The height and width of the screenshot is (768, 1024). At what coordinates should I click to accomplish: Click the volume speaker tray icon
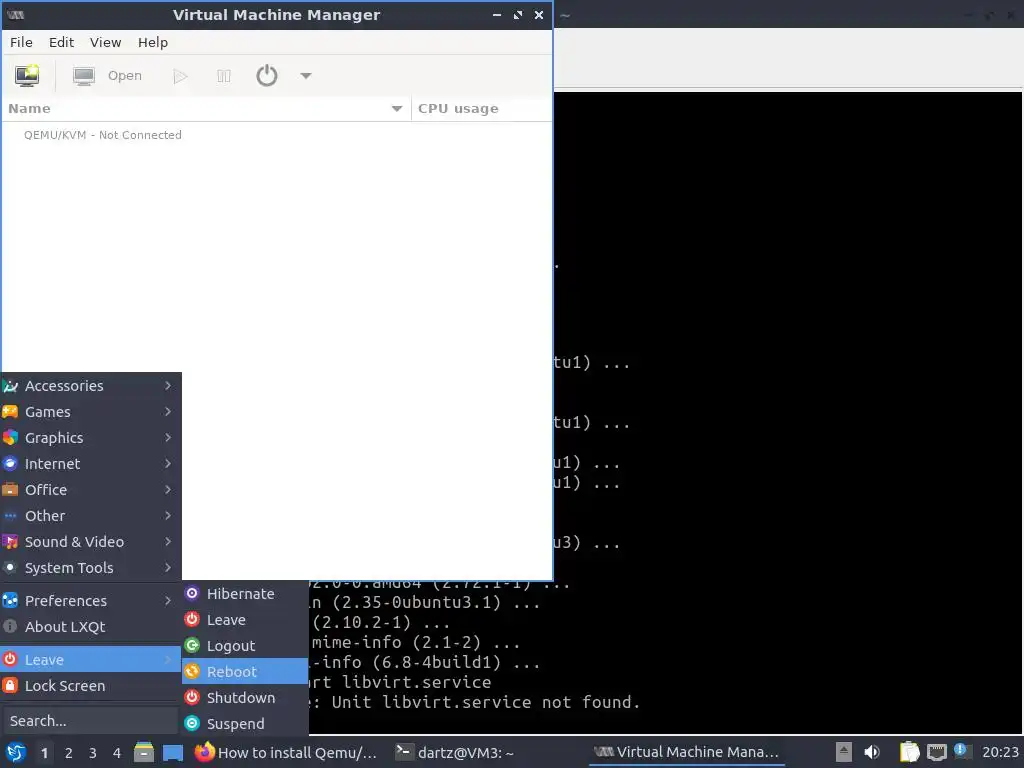tap(872, 752)
